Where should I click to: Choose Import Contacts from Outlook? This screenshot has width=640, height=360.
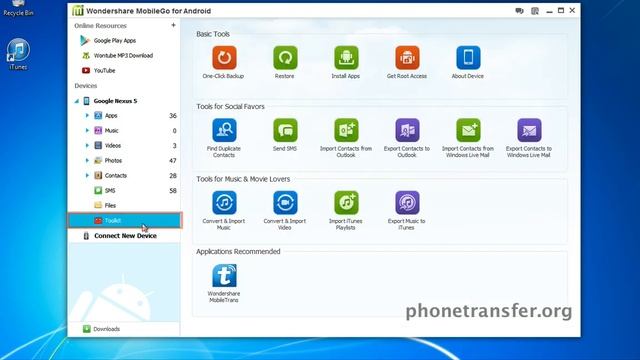point(346,130)
